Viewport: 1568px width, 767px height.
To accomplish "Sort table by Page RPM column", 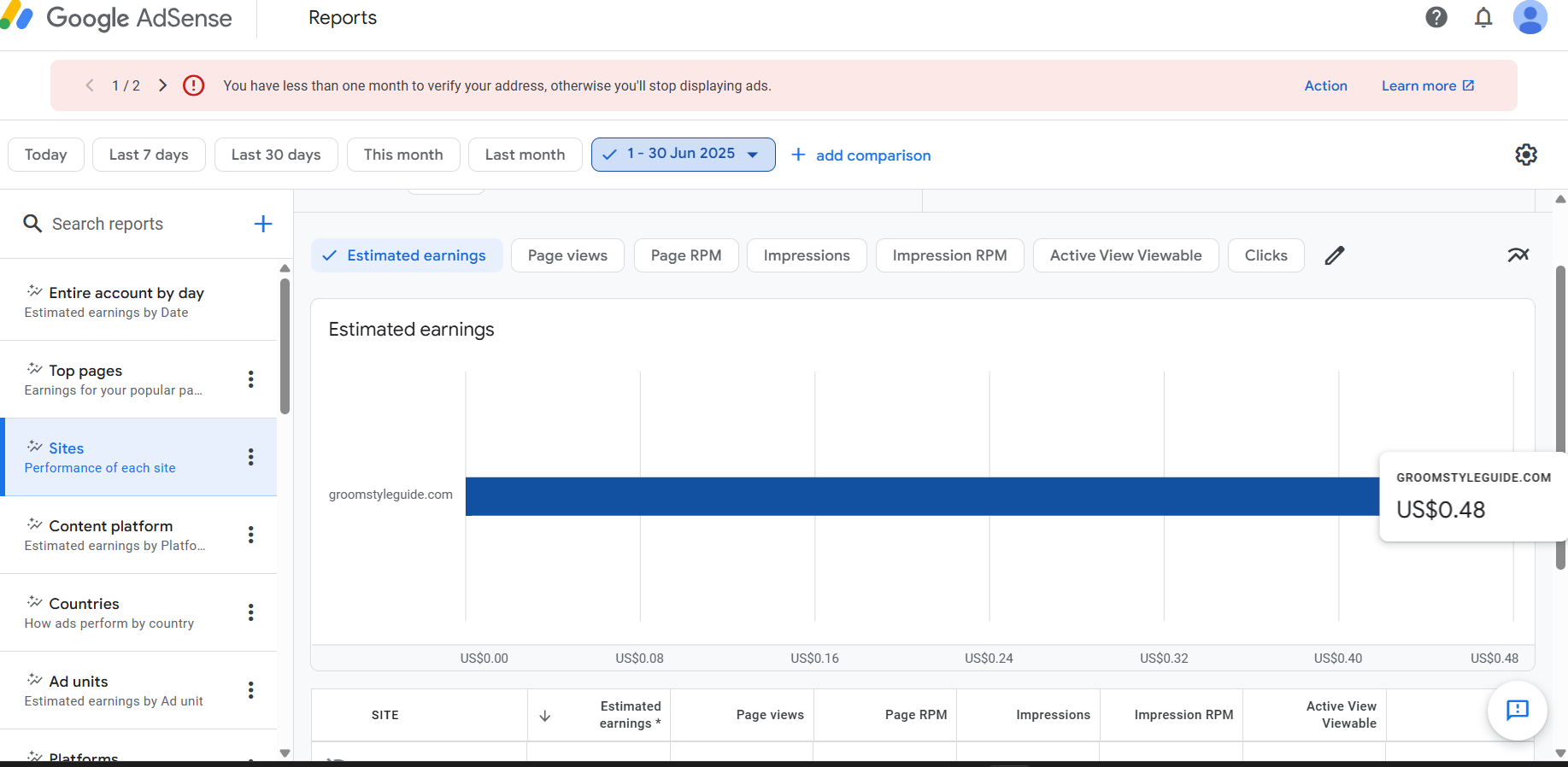I will tap(916, 715).
